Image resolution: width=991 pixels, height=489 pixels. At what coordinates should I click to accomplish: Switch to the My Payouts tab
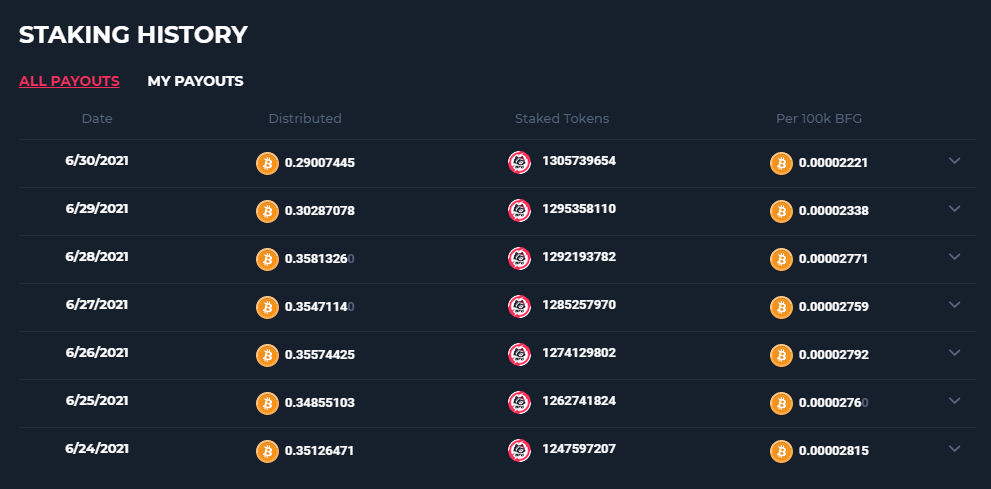click(x=195, y=81)
